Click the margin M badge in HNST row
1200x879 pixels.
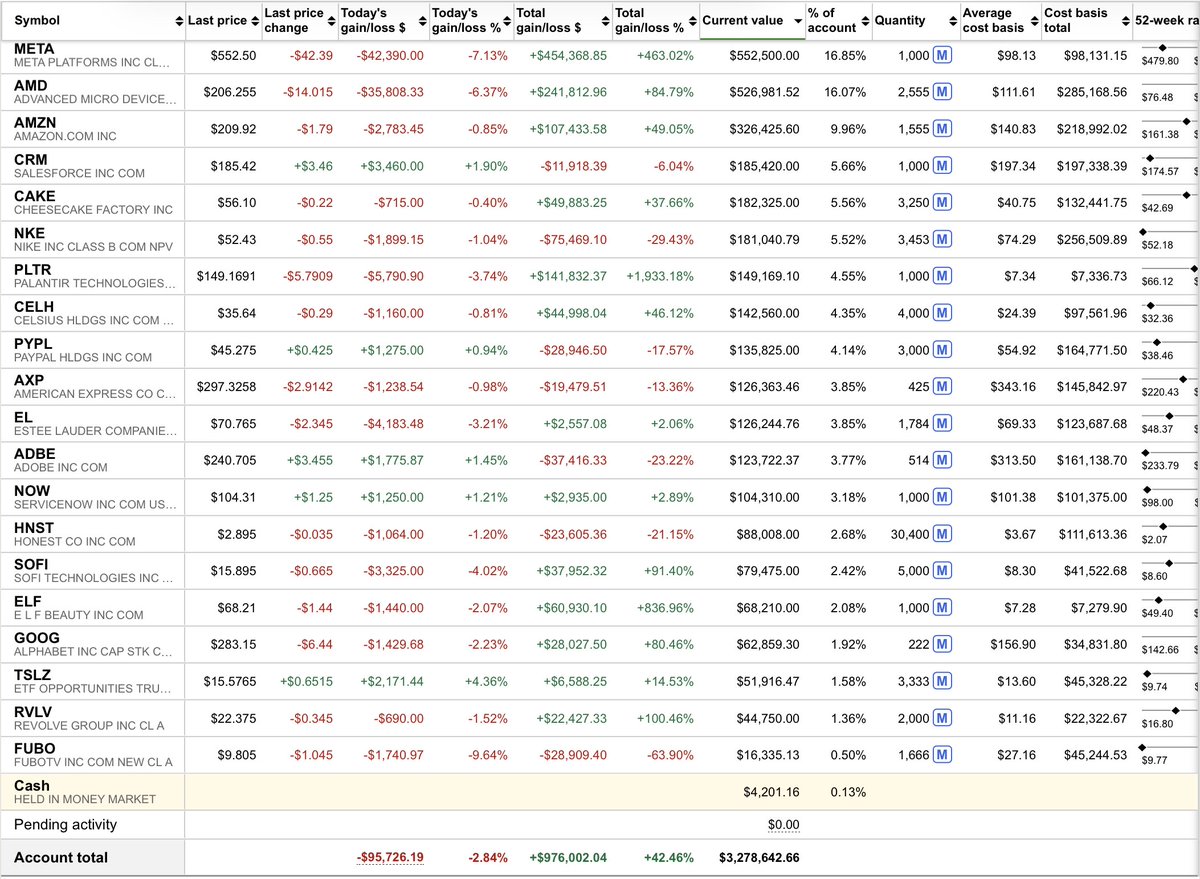pos(942,535)
